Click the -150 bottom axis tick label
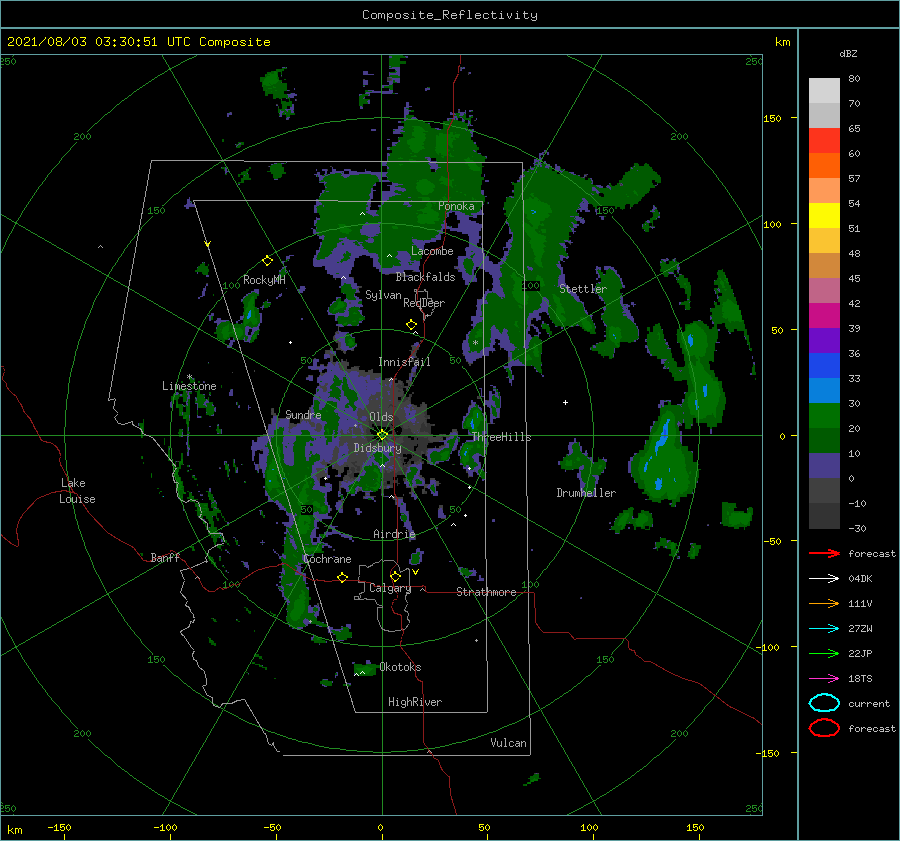Screen dimensions: 900x841 59,827
